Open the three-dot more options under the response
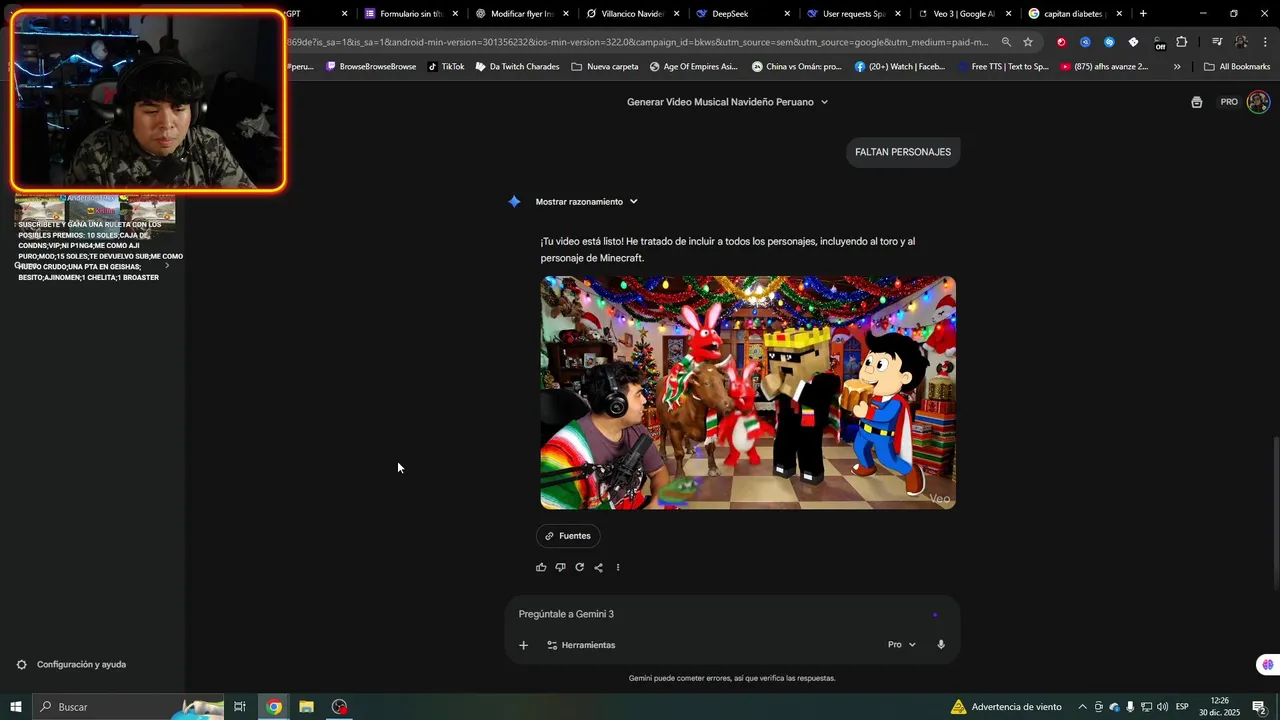Viewport: 1280px width, 720px height. coord(618,567)
